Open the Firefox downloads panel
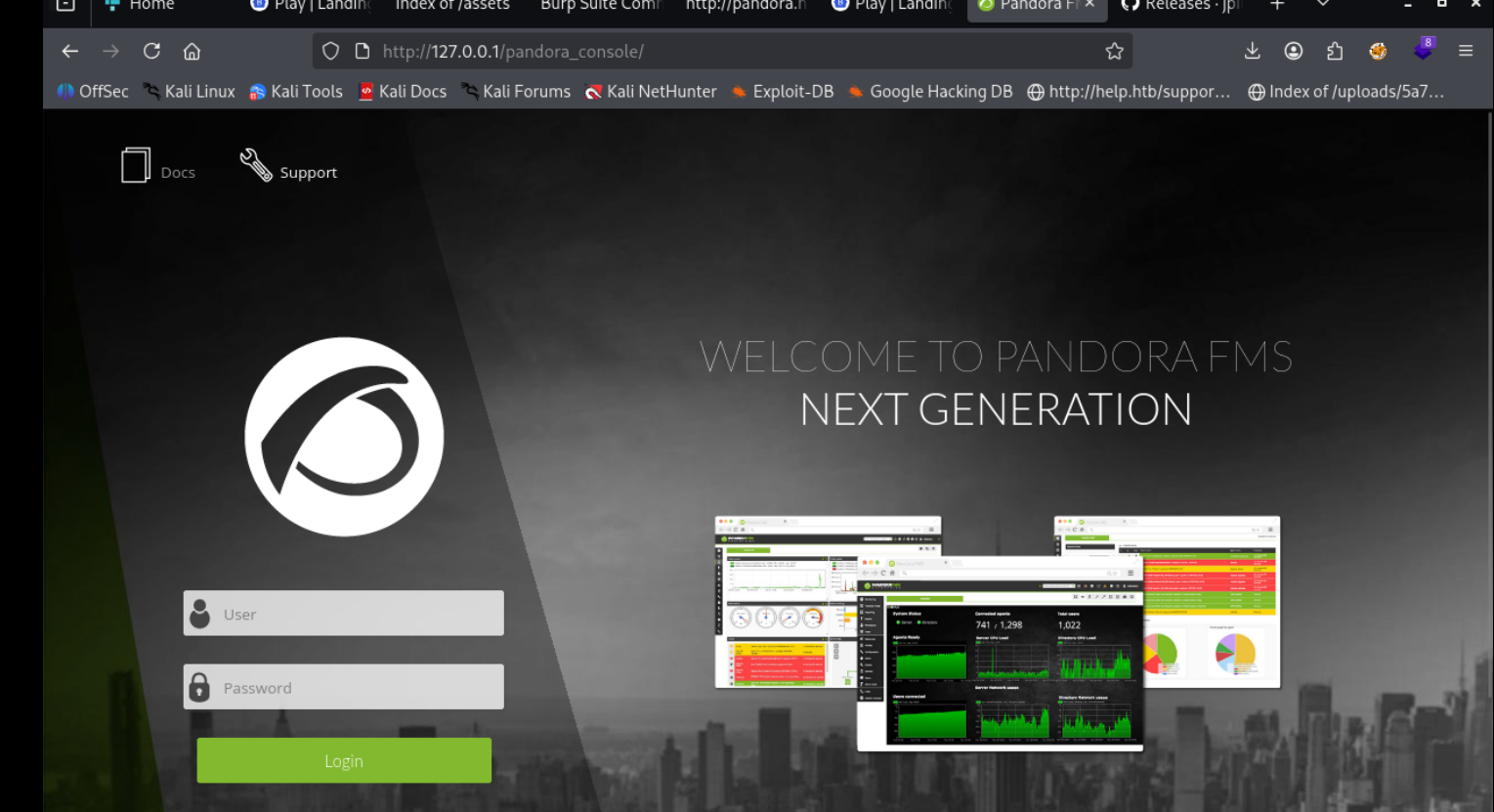 [1252, 51]
